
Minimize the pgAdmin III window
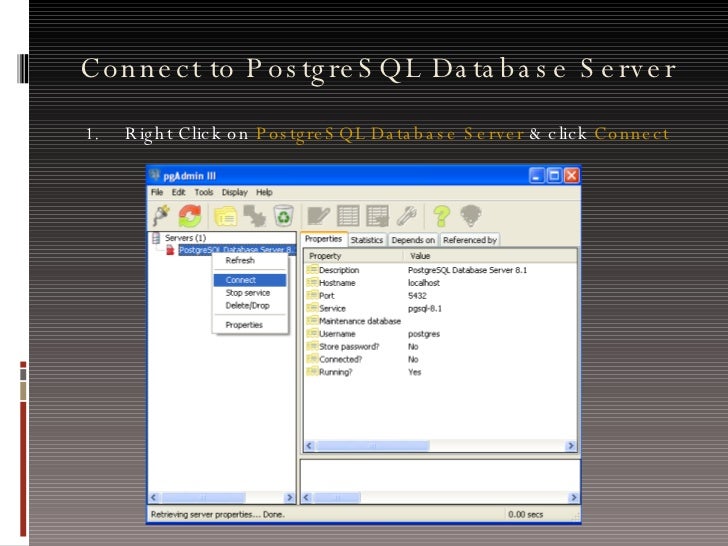click(536, 176)
